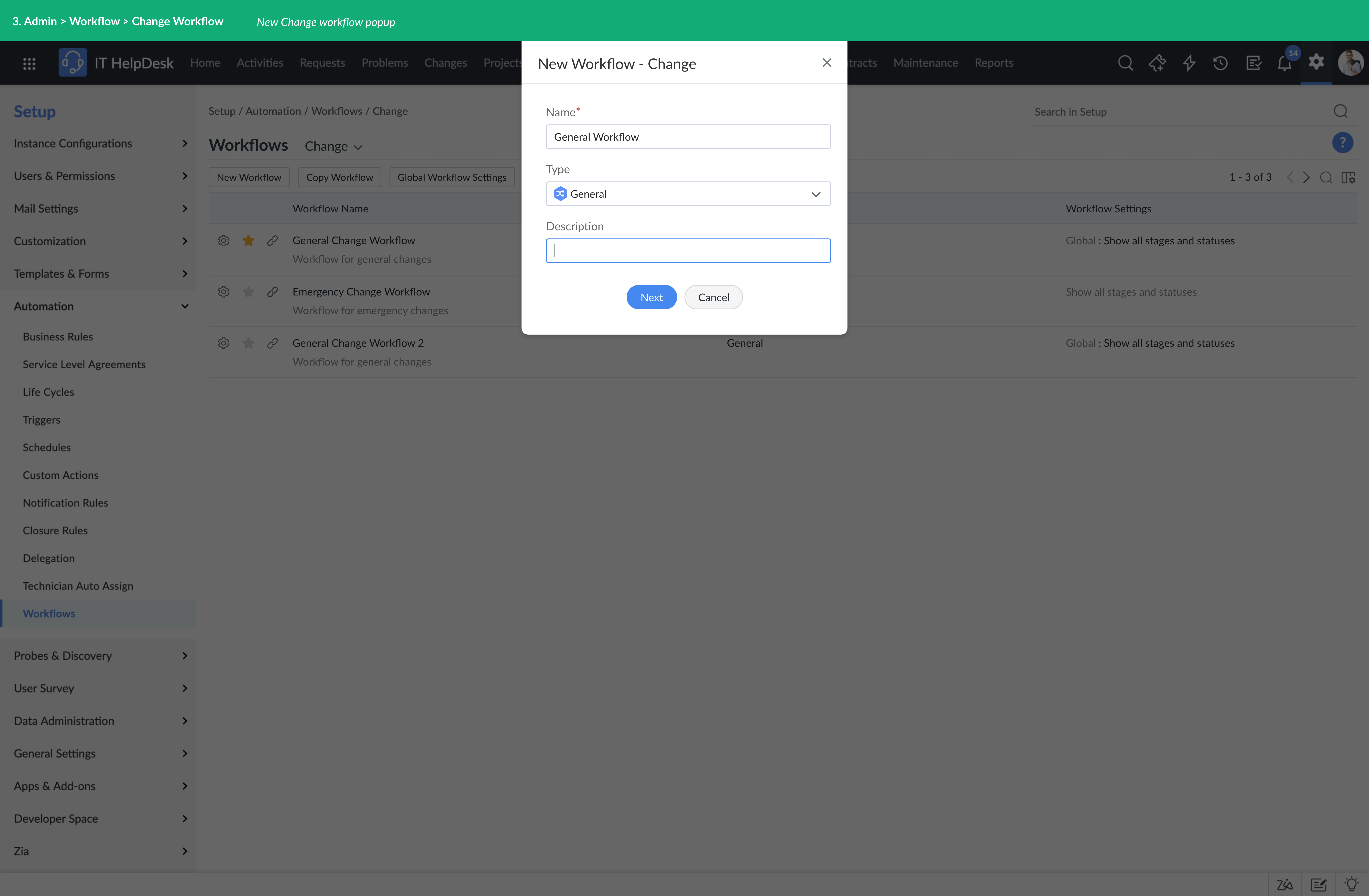Viewport: 1369px width, 896px height.
Task: Click link icon for General Change Workflow 2
Action: [x=273, y=343]
